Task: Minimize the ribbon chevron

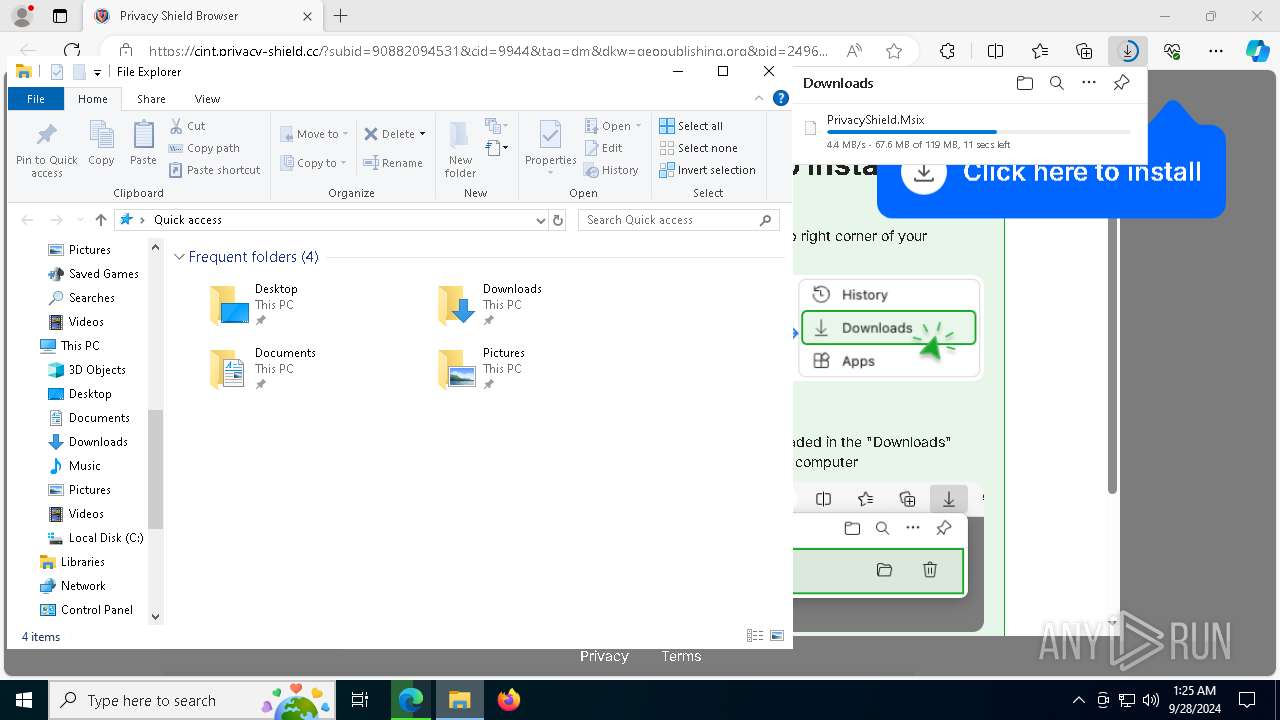Action: pos(761,99)
